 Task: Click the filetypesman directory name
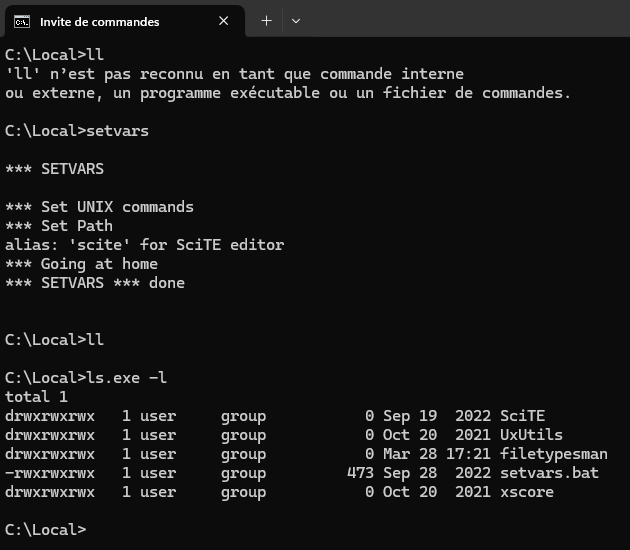click(x=554, y=454)
